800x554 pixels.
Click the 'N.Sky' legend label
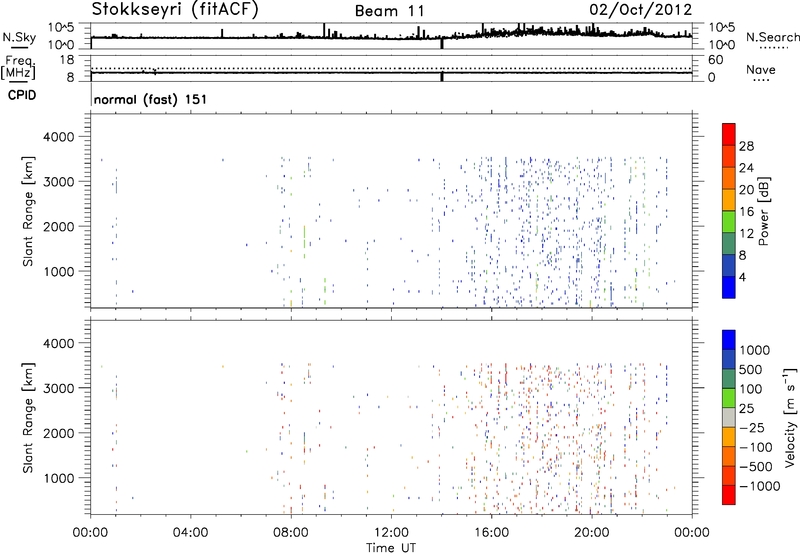point(19,37)
